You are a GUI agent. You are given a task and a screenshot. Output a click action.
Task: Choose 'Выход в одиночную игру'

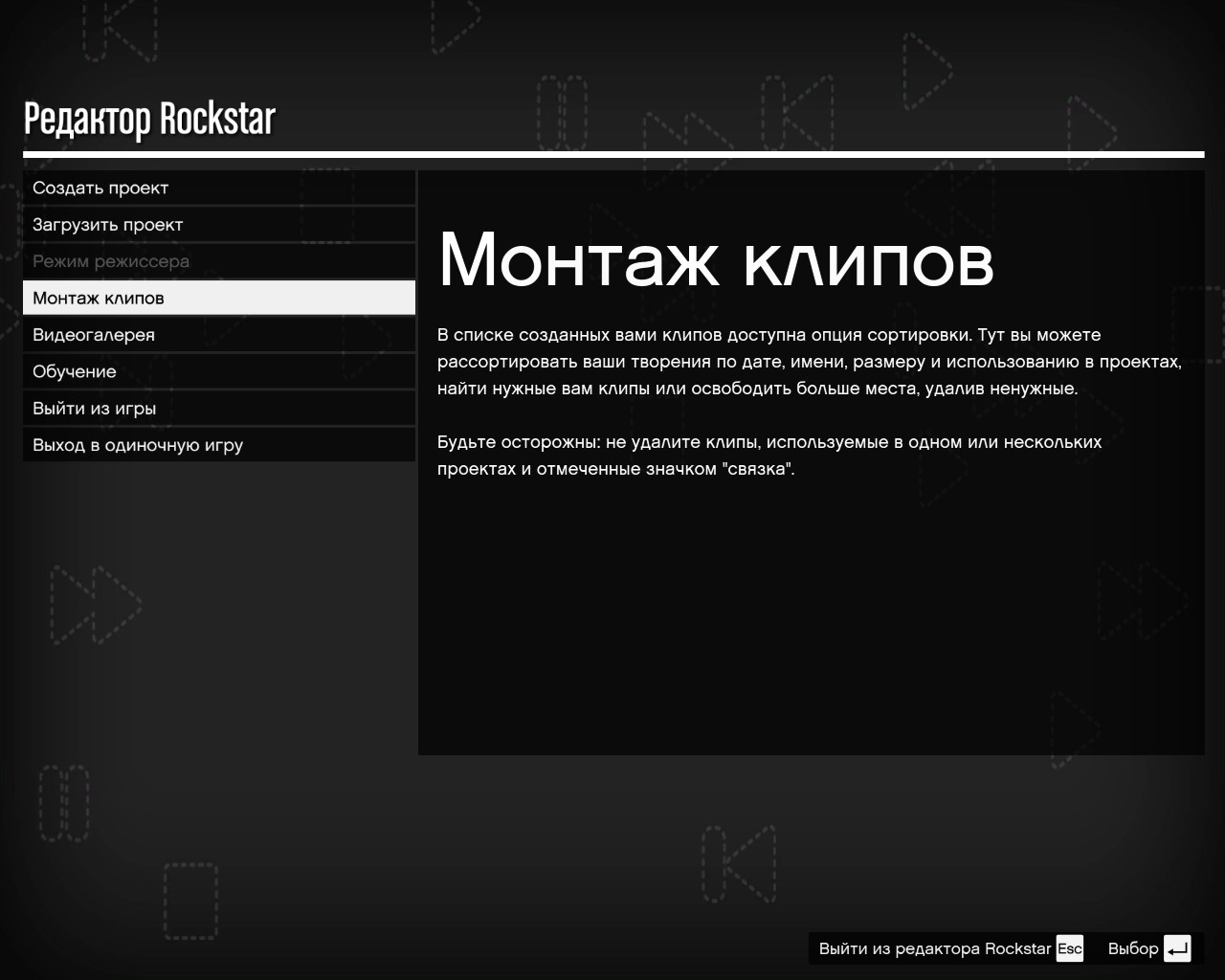coord(219,445)
